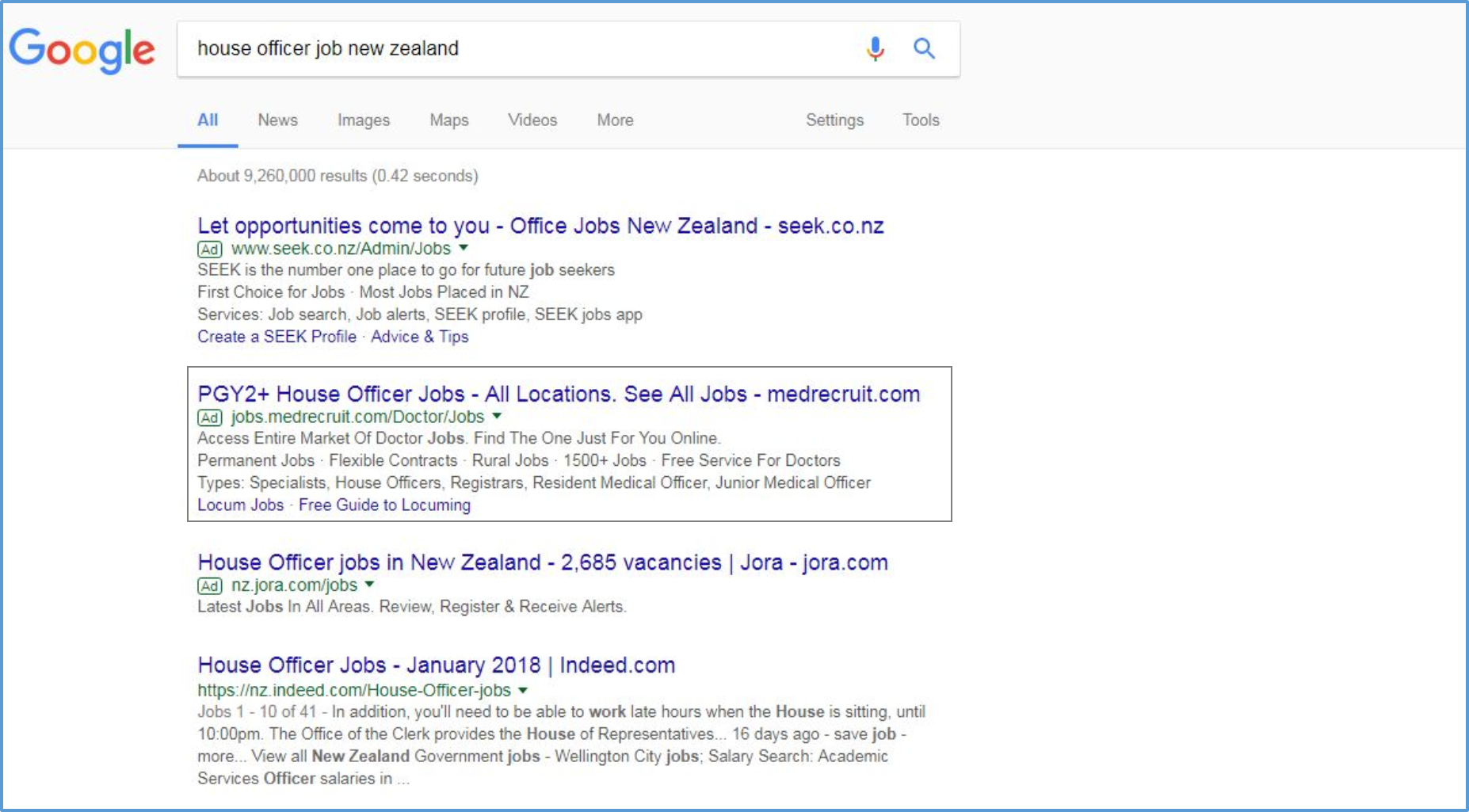This screenshot has height=812, width=1469.
Task: Click the blue search magnifier icon
Action: (x=924, y=48)
